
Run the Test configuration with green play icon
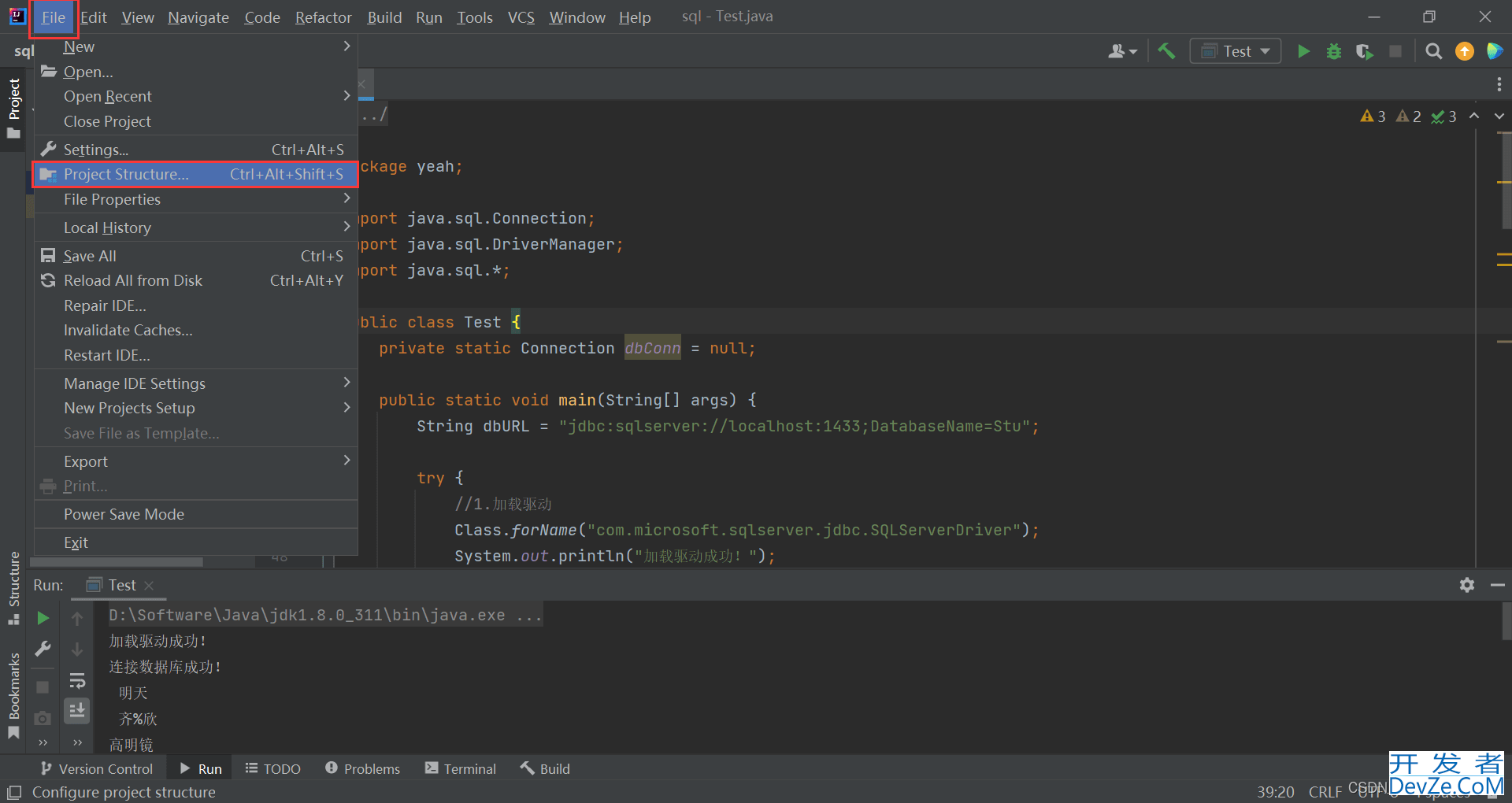pyautogui.click(x=1303, y=51)
